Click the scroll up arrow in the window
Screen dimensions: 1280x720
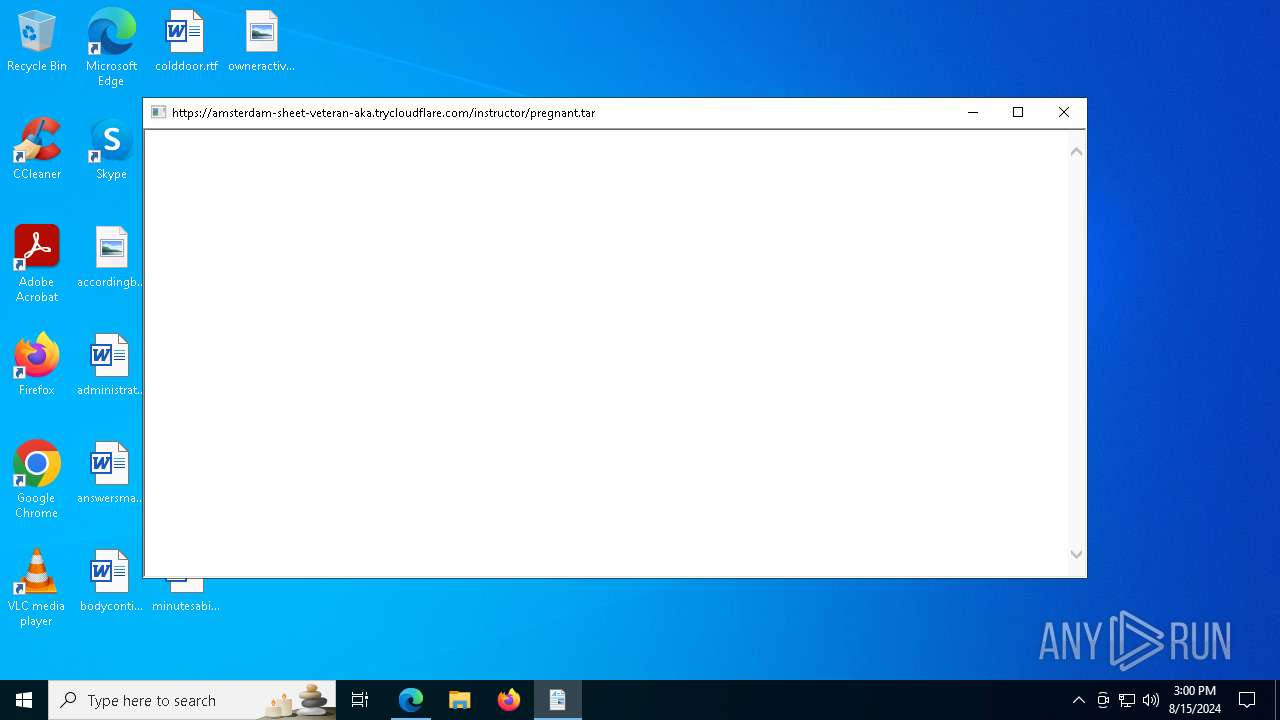(1077, 152)
